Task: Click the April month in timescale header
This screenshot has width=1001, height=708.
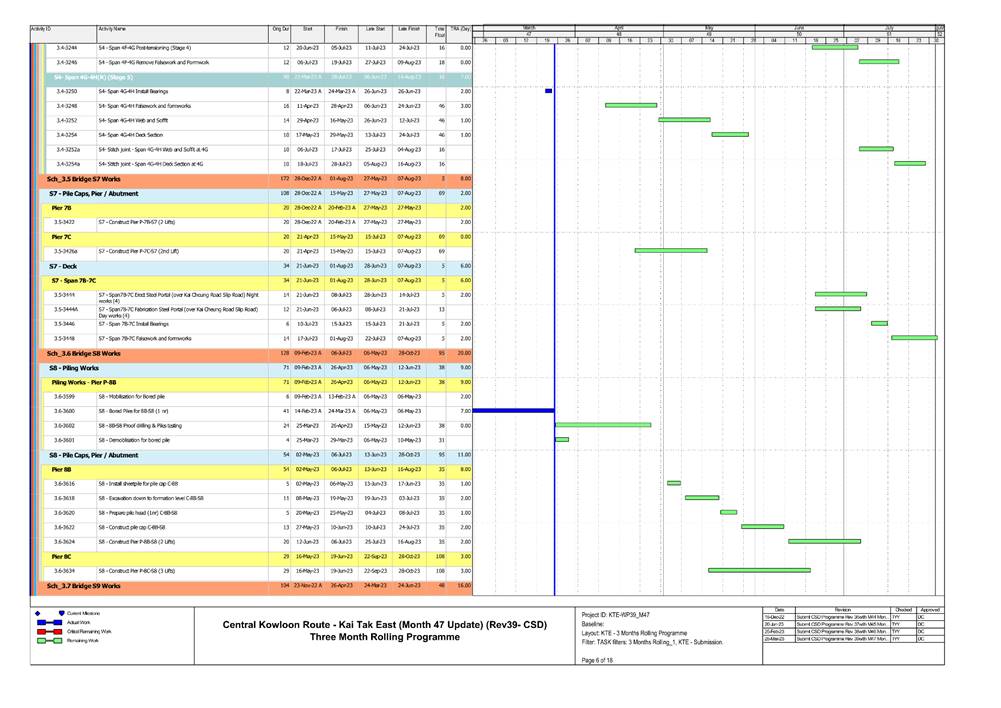Action: (x=619, y=27)
